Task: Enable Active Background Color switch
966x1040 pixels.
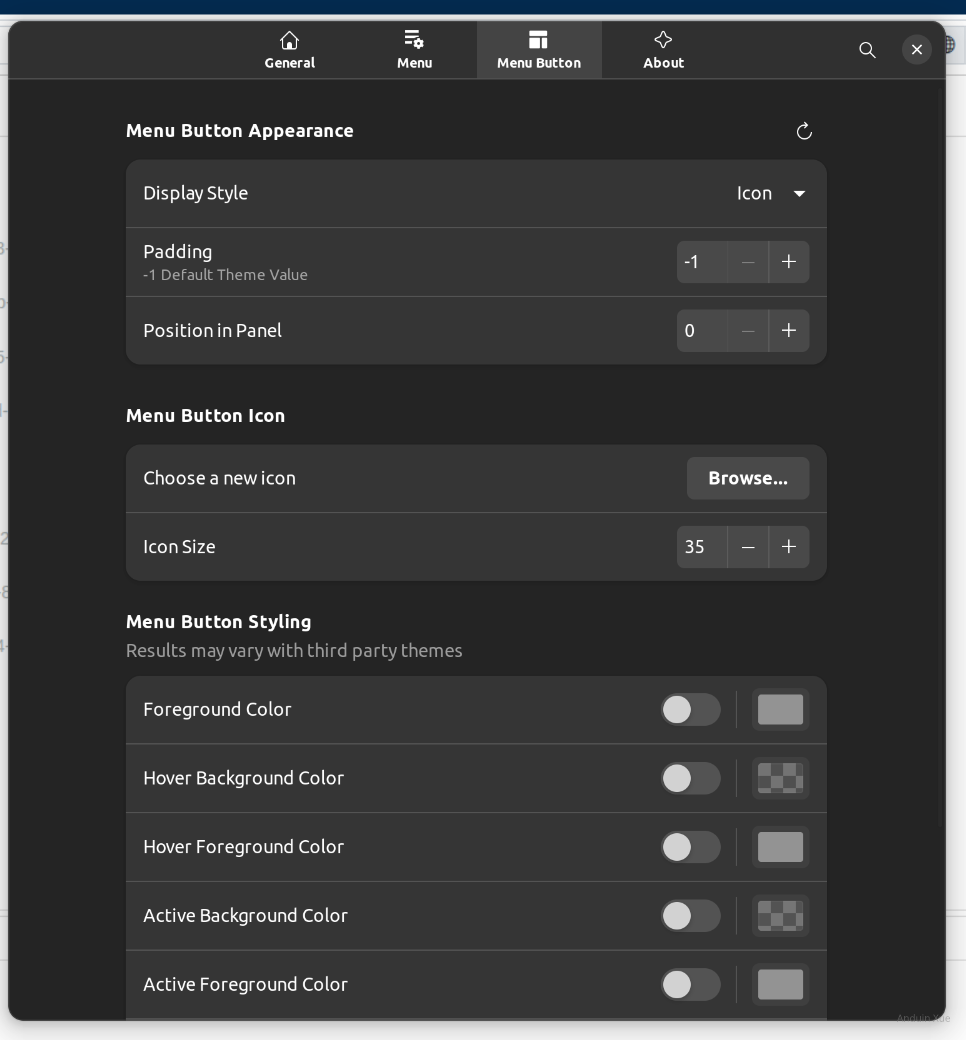Action: coord(690,916)
